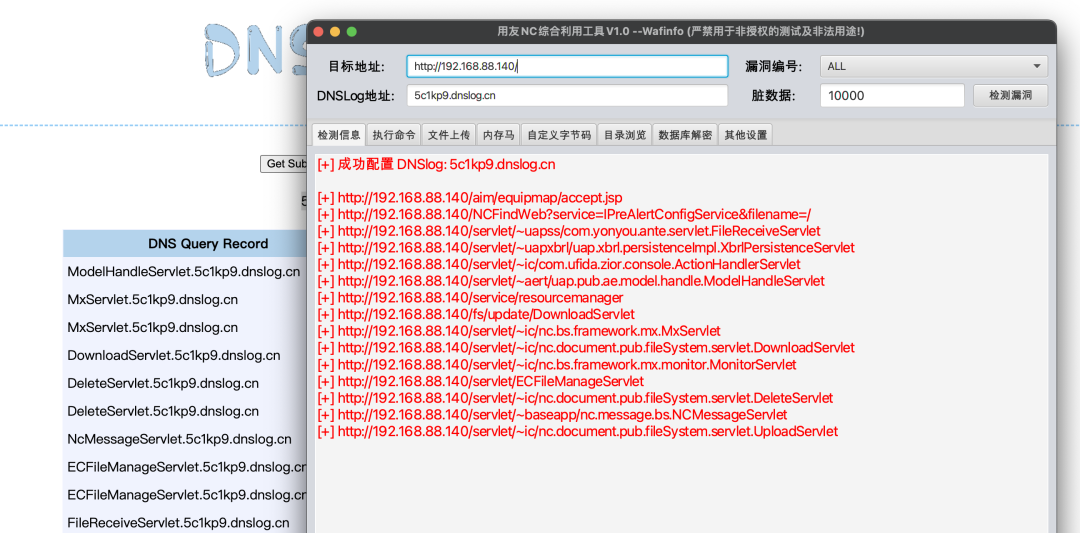Select the 自定义字节码 tab
This screenshot has height=533, width=1080.
[x=559, y=135]
